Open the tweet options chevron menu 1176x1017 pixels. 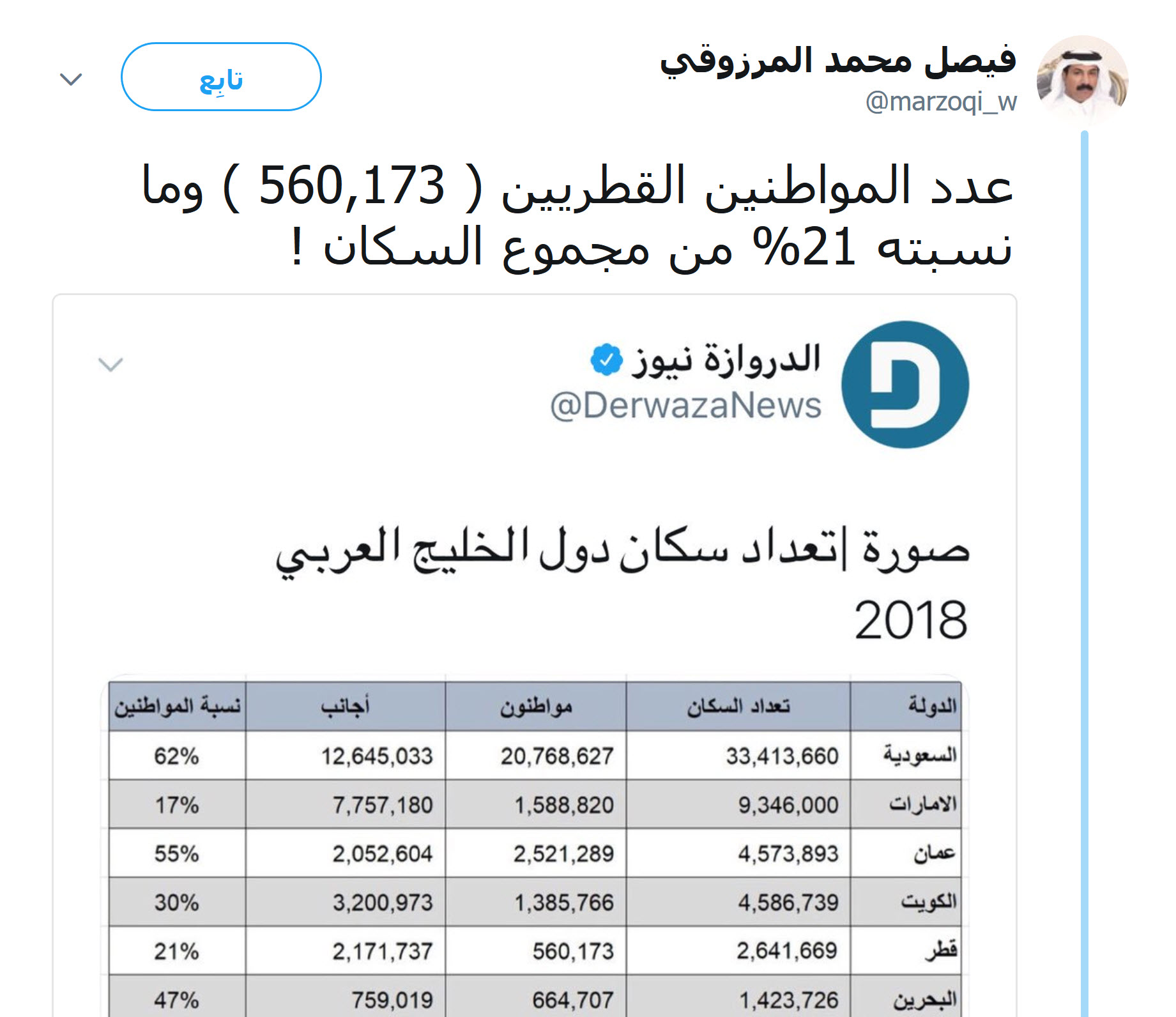click(71, 79)
